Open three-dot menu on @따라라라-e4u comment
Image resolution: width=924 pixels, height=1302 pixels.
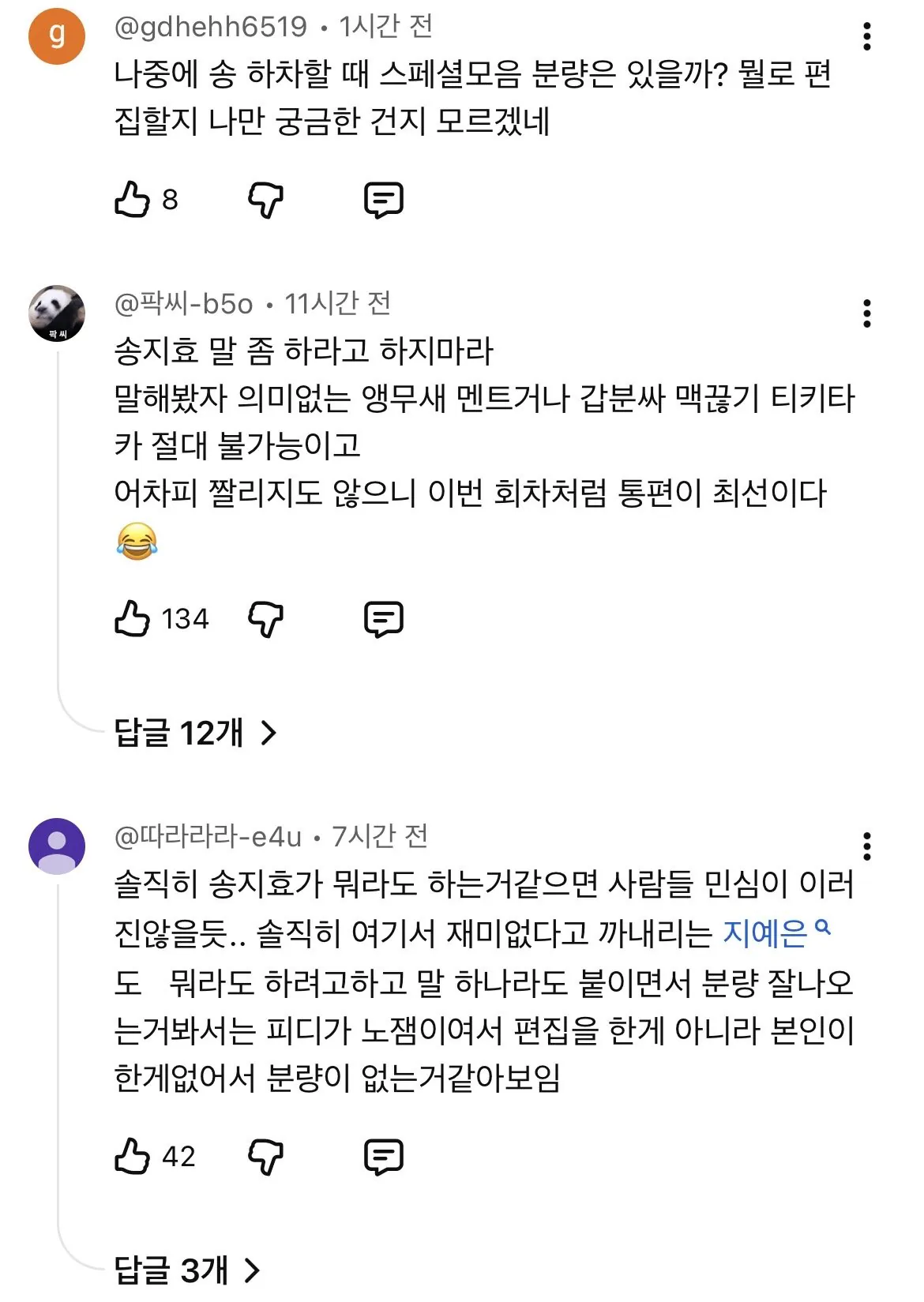867,846
